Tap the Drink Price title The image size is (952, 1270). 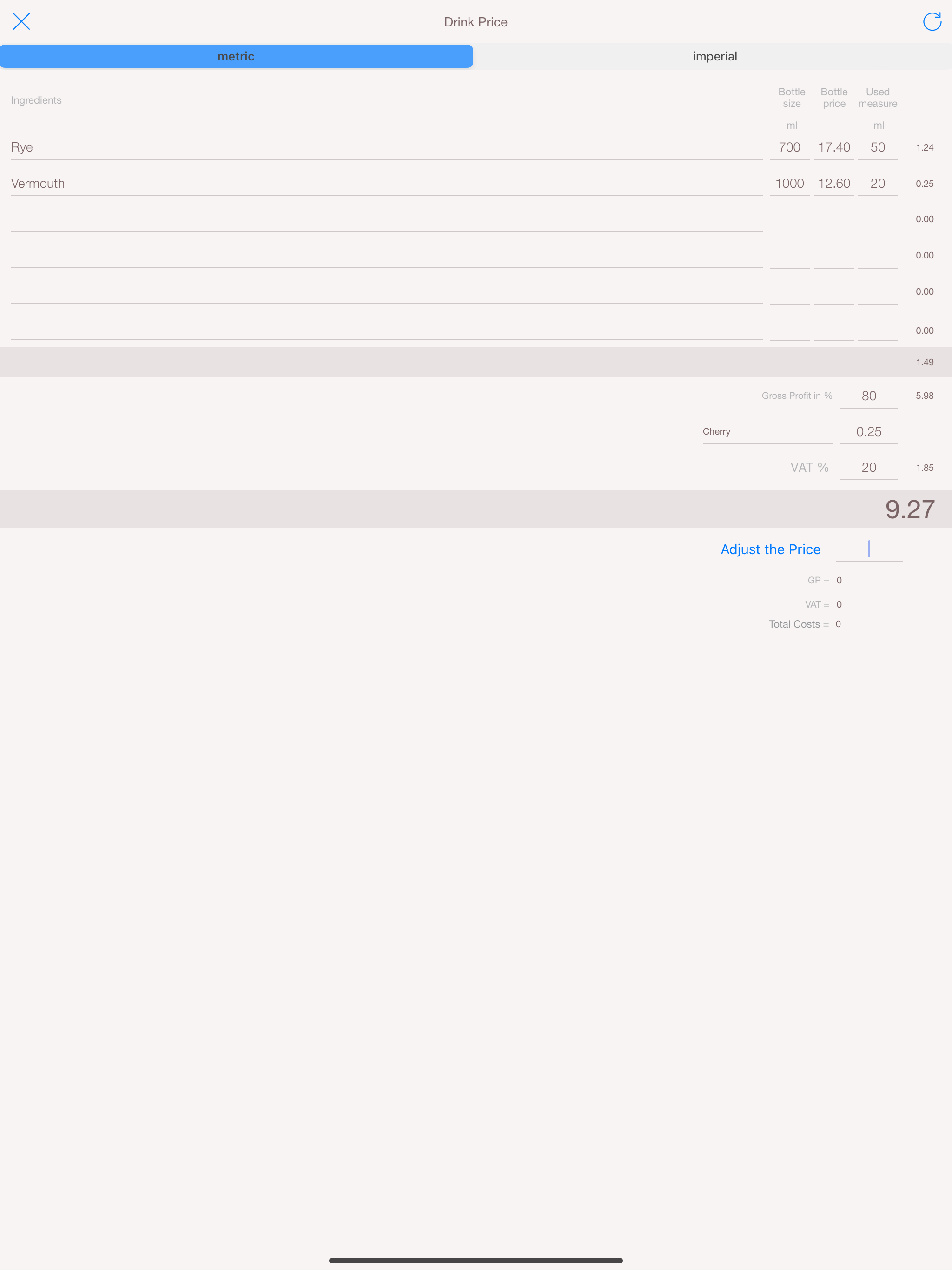476,22
